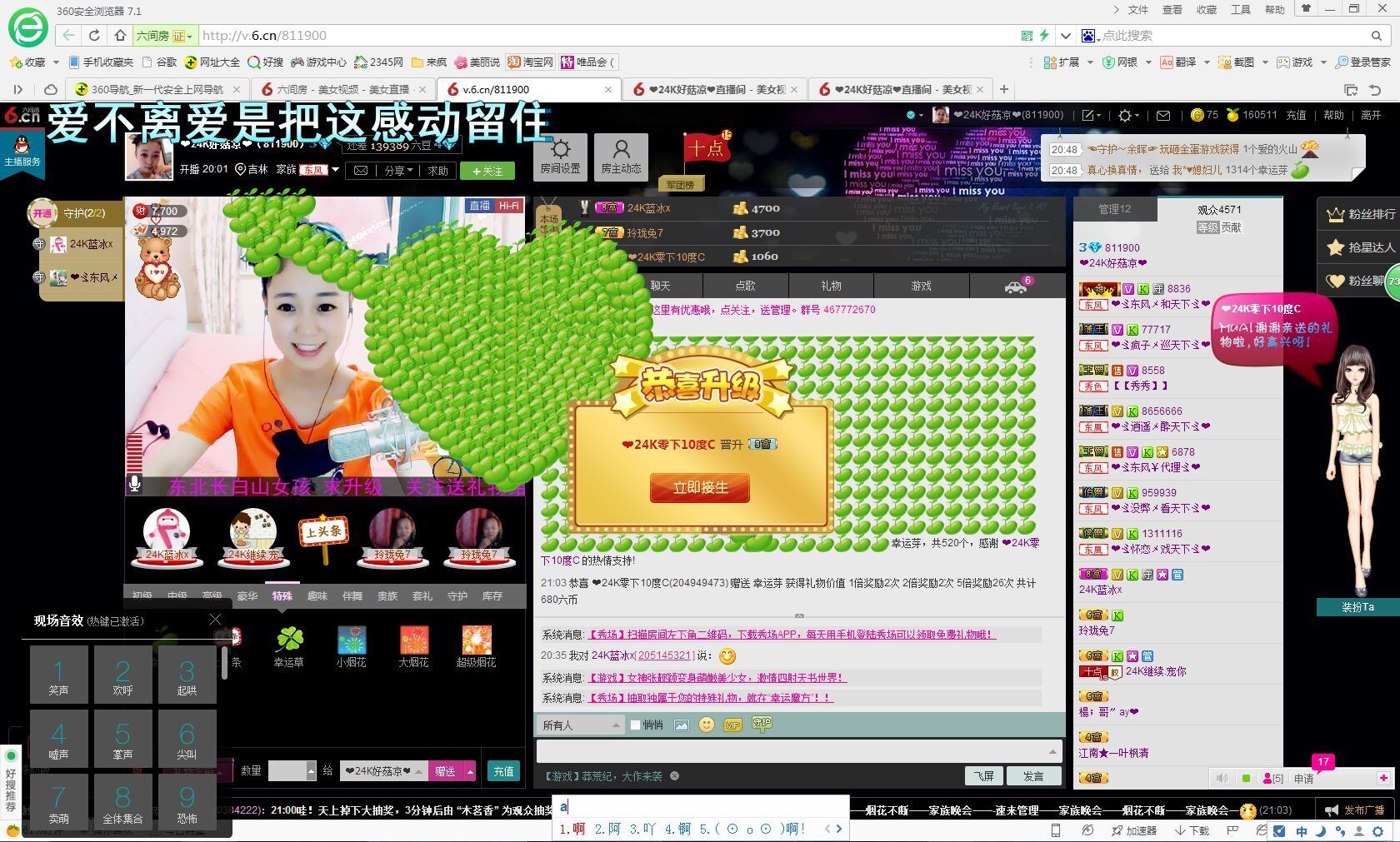Viewport: 1400px width, 842px height.
Task: Open the 十点 flag family badge
Action: pos(706,148)
